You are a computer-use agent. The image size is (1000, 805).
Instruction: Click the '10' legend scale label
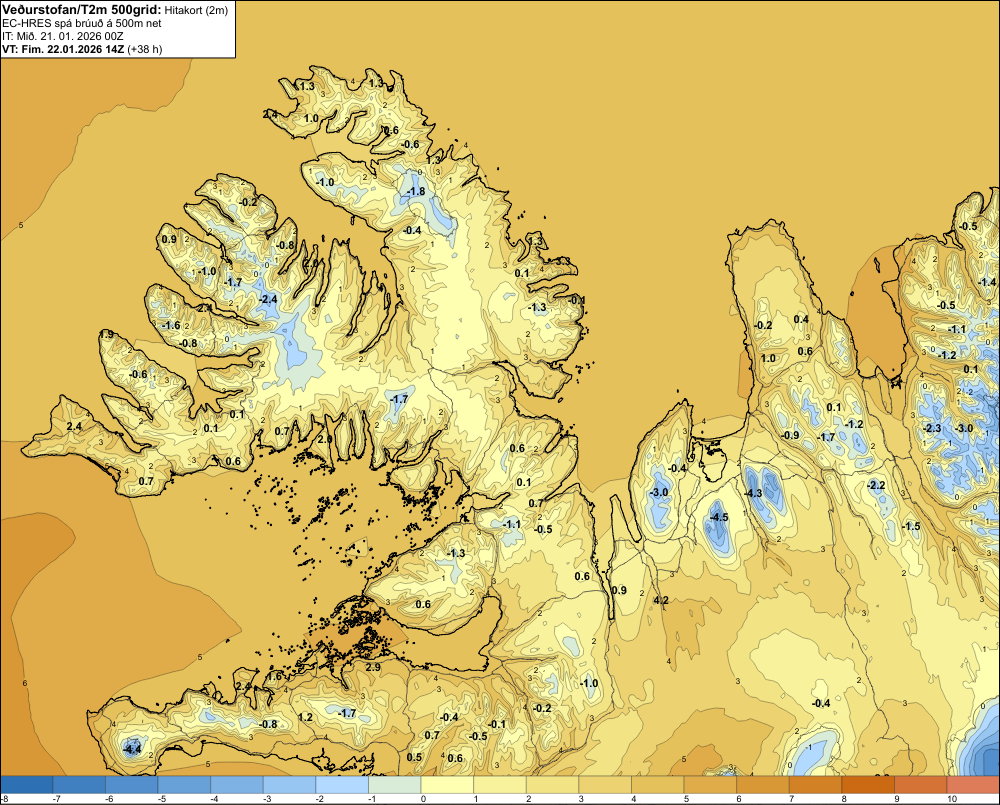952,799
